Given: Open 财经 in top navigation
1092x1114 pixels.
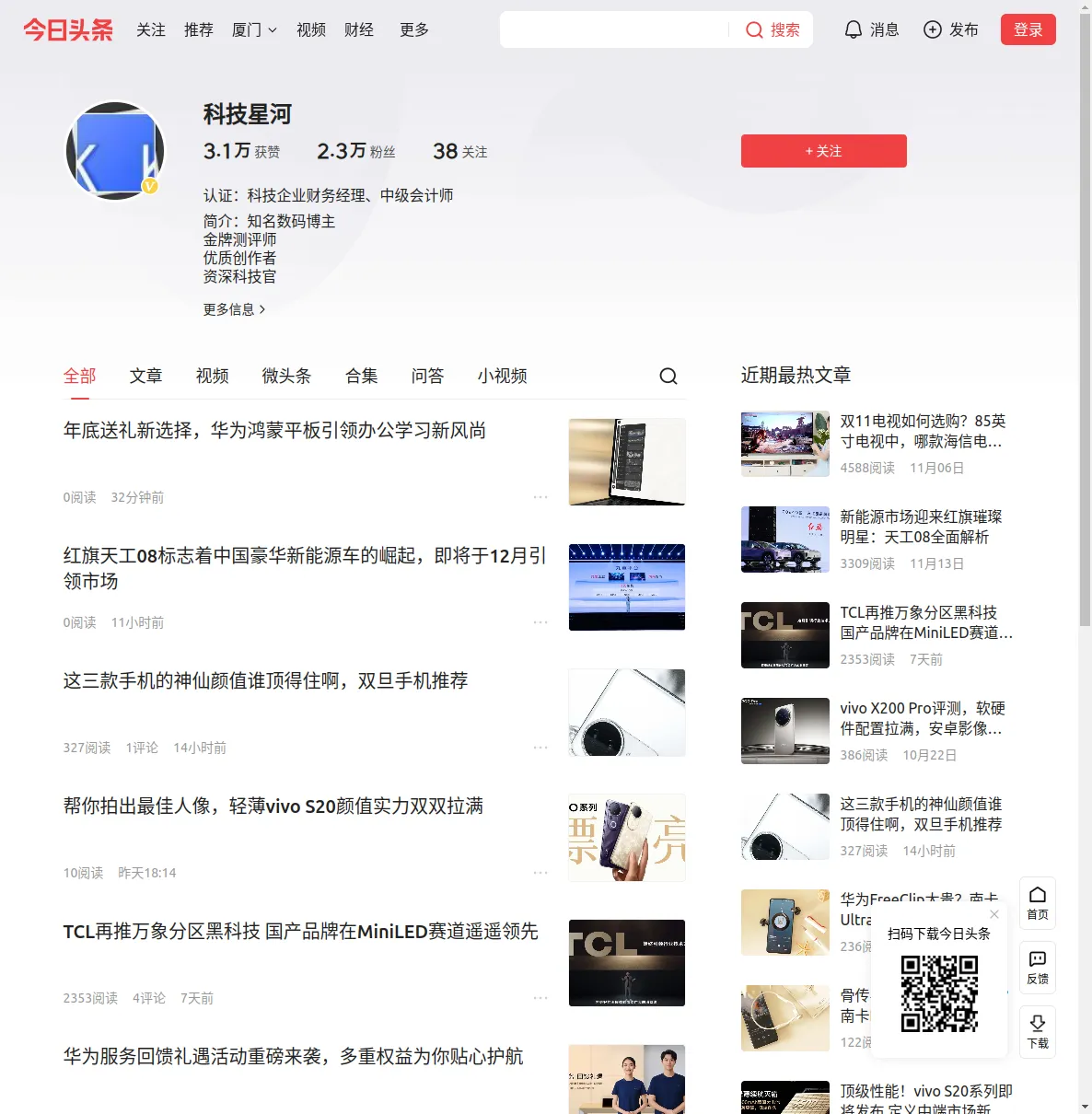Looking at the screenshot, I should 359,29.
